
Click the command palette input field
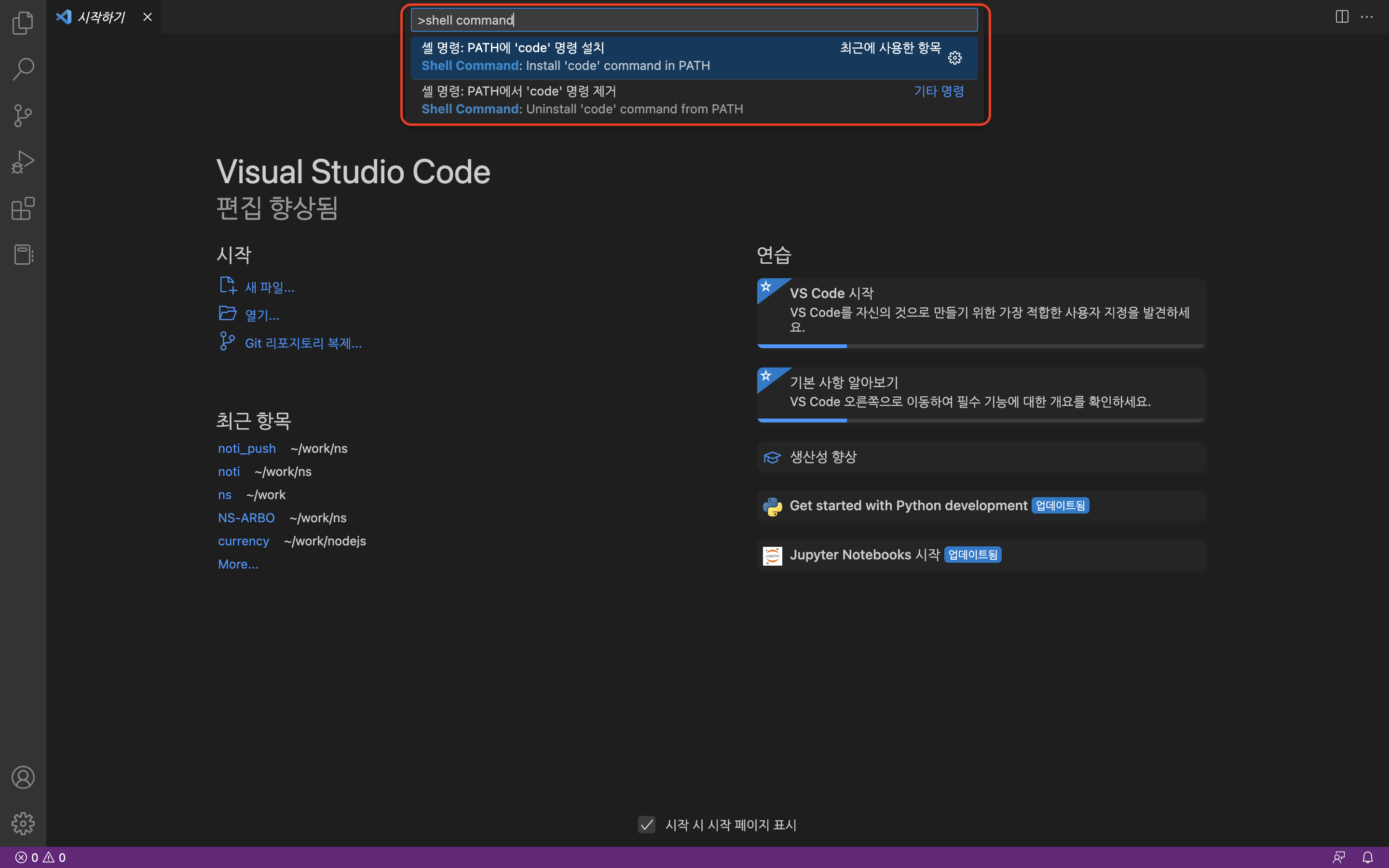694,20
